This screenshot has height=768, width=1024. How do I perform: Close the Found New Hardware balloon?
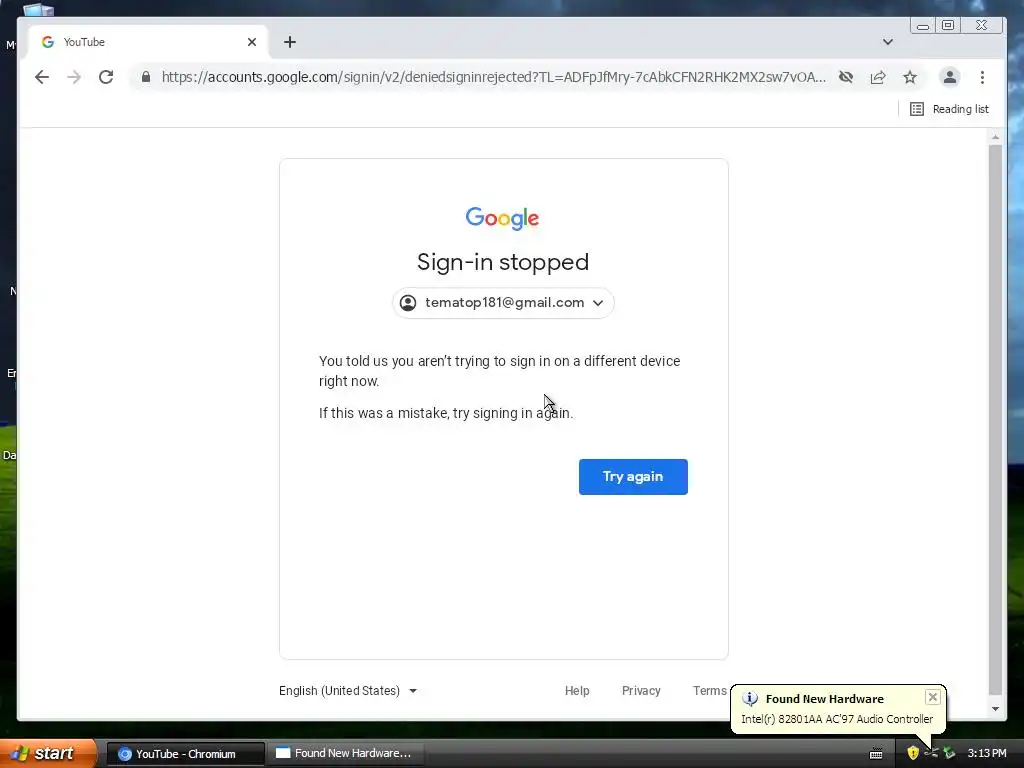tap(933, 697)
